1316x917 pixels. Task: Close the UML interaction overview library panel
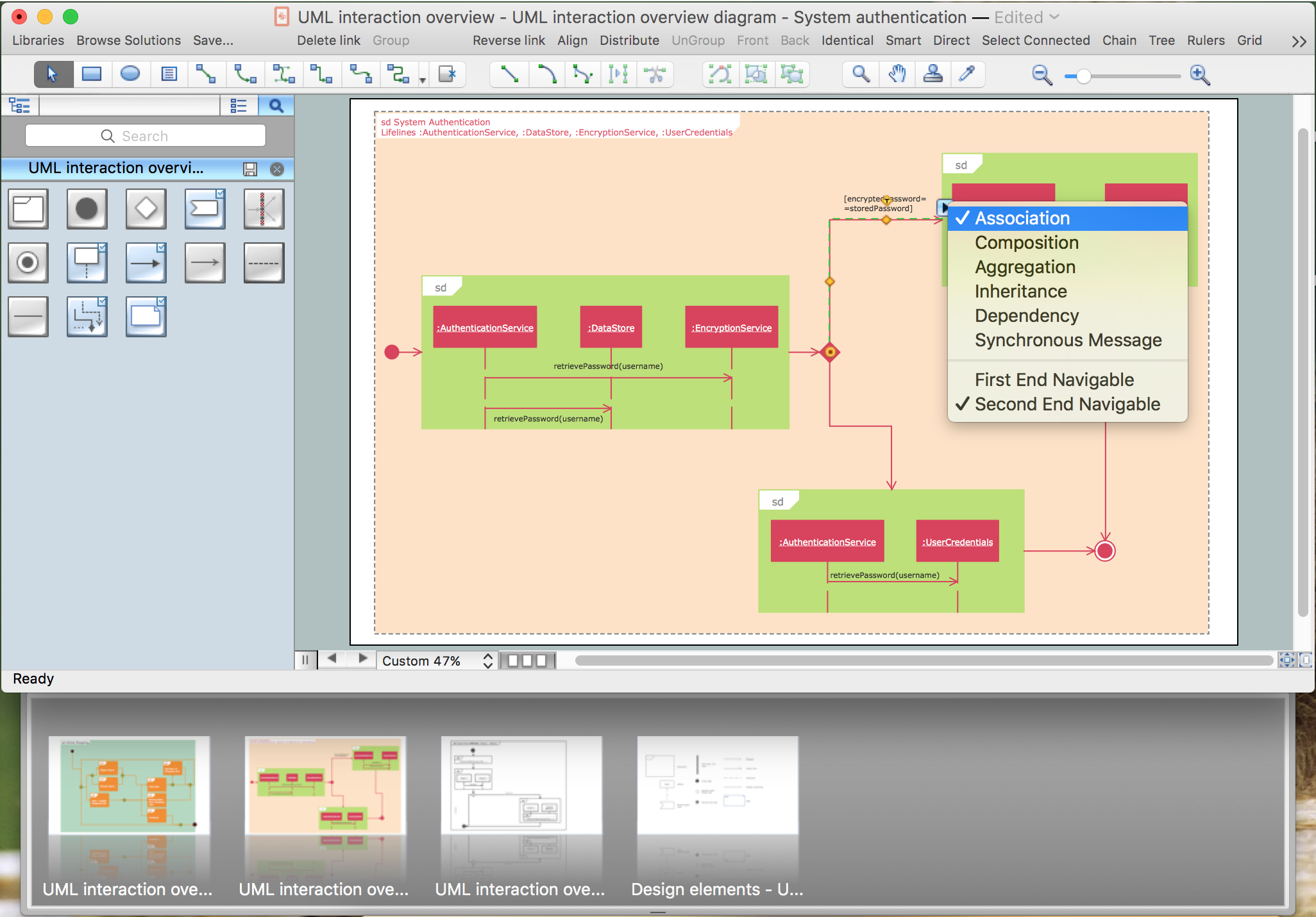(x=277, y=169)
